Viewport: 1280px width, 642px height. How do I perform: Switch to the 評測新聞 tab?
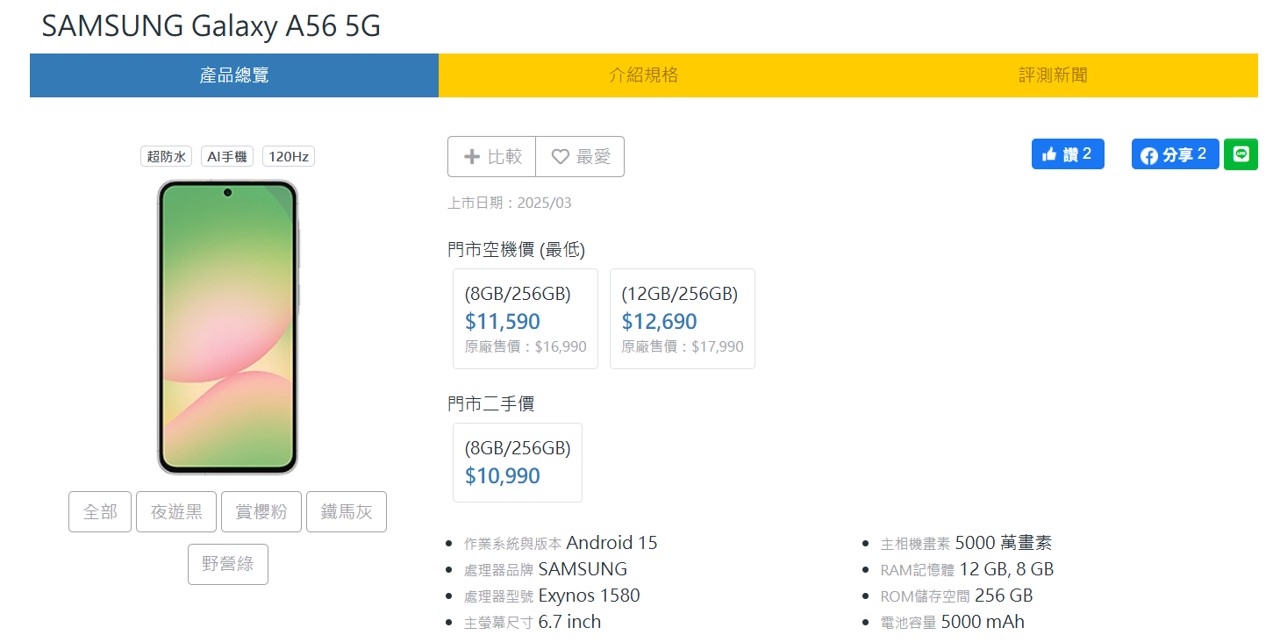pyautogui.click(x=1053, y=75)
